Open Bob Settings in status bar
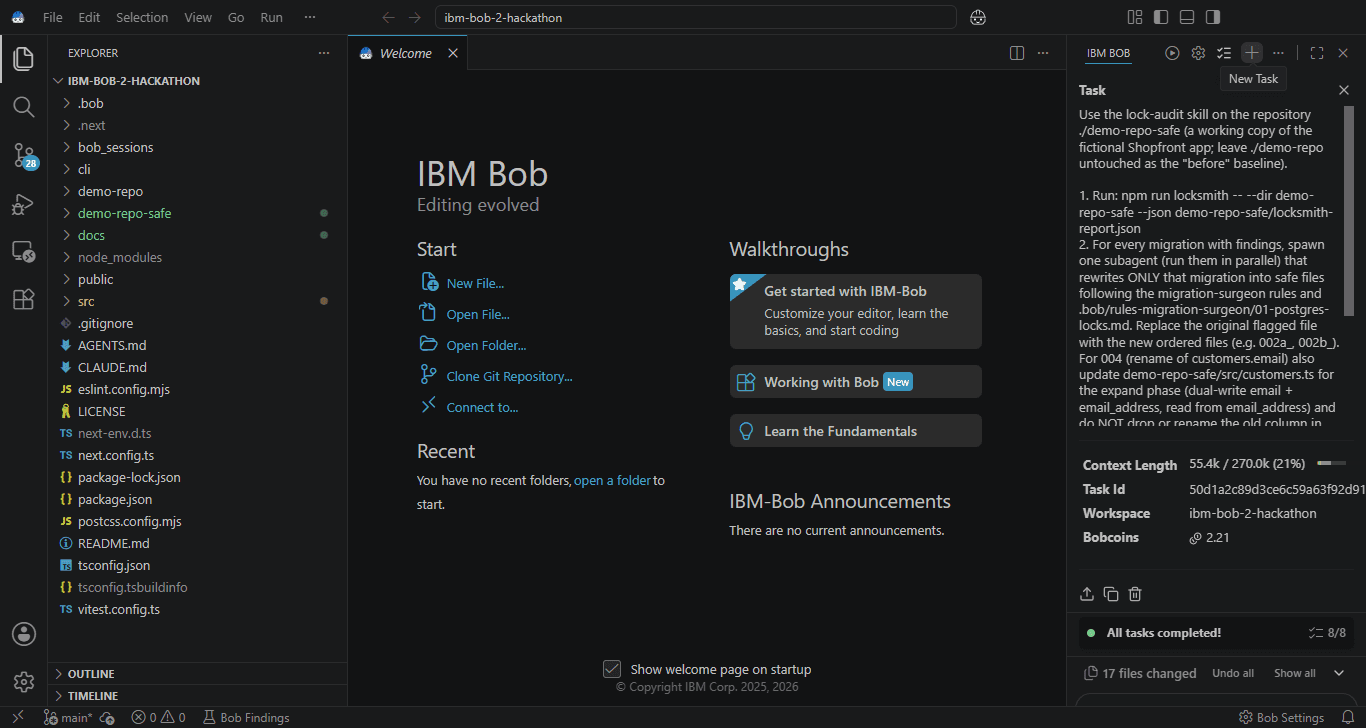1366x728 pixels. (x=1281, y=717)
